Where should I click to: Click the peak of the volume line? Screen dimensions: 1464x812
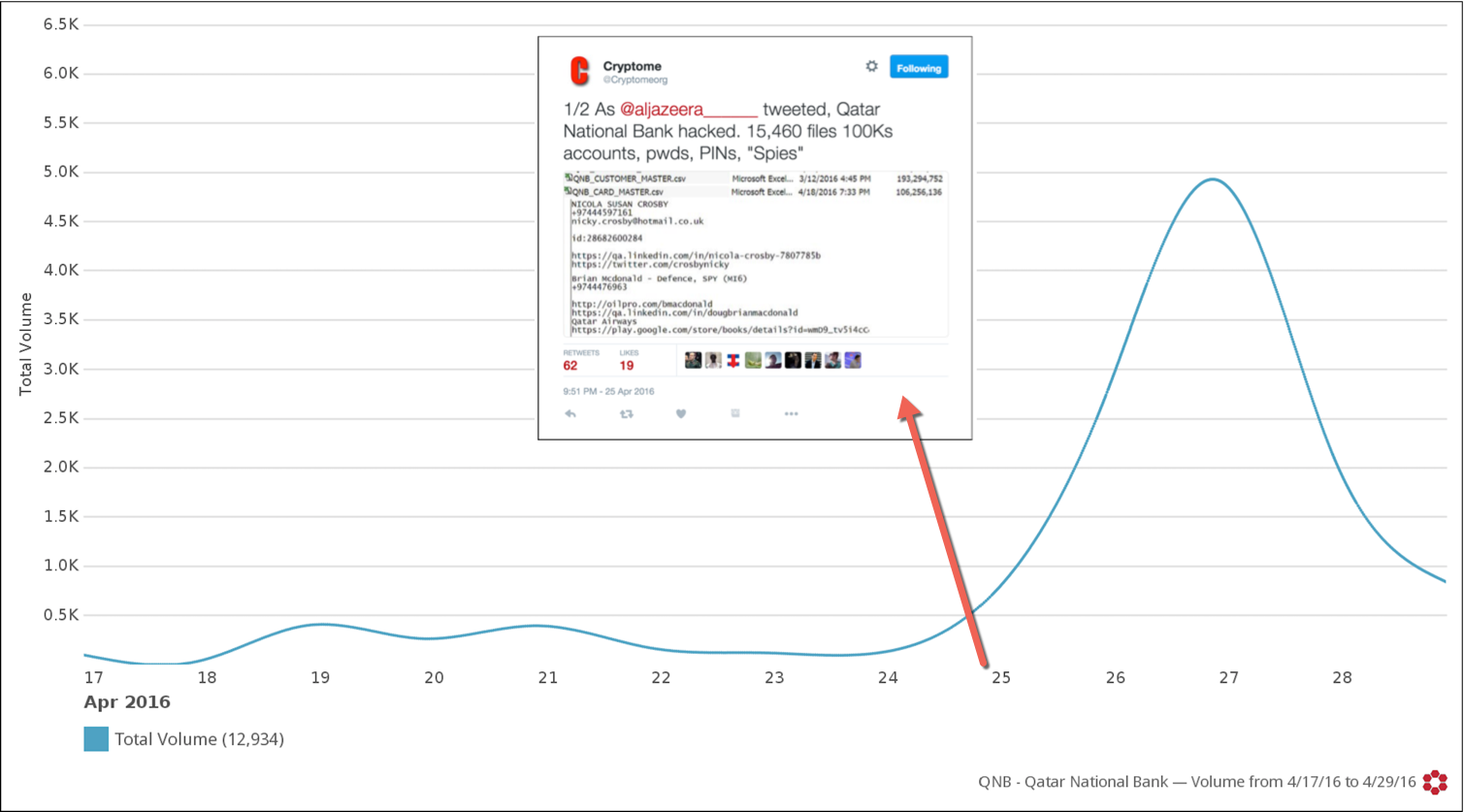(1212, 179)
